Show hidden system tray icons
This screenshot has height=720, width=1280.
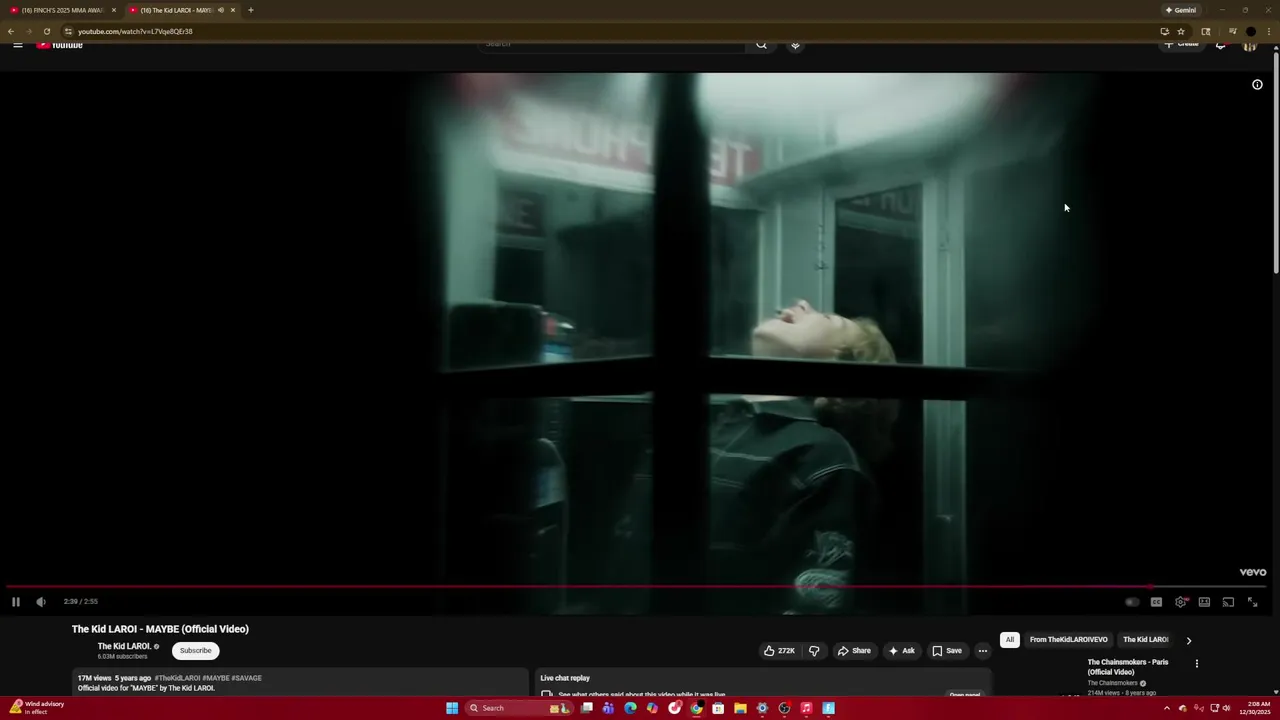tap(1166, 708)
